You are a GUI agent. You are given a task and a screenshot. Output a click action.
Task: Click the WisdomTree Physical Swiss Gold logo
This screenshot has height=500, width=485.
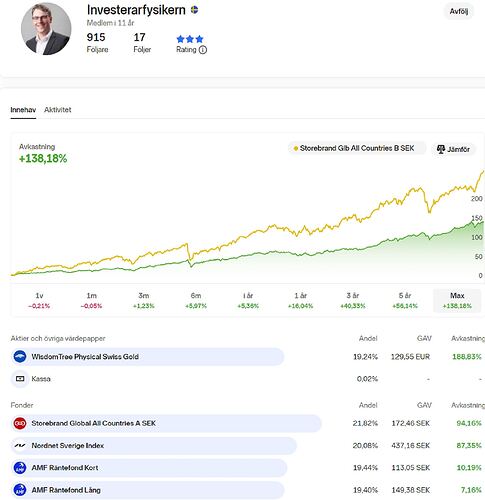click(x=20, y=357)
